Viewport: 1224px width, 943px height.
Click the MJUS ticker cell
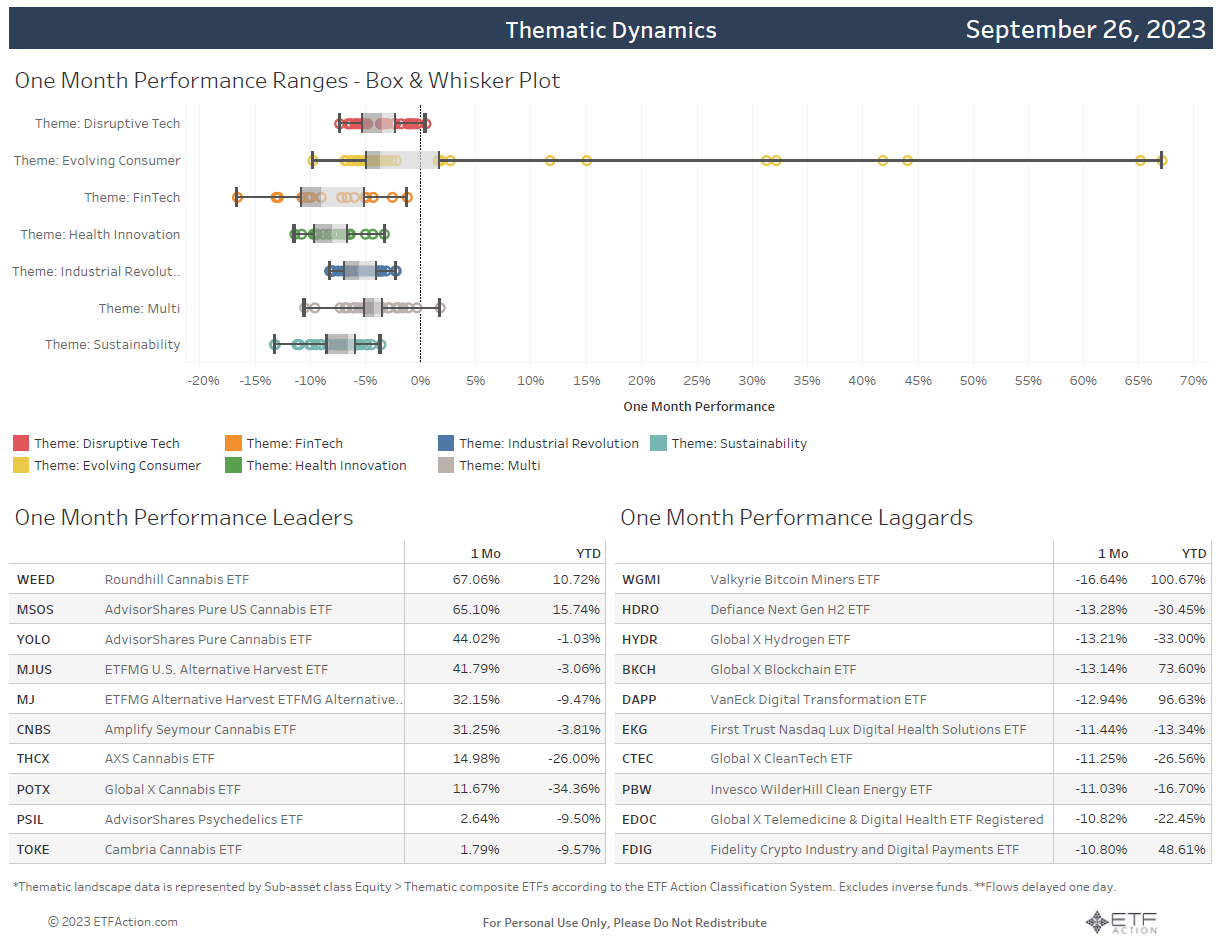click(x=33, y=670)
